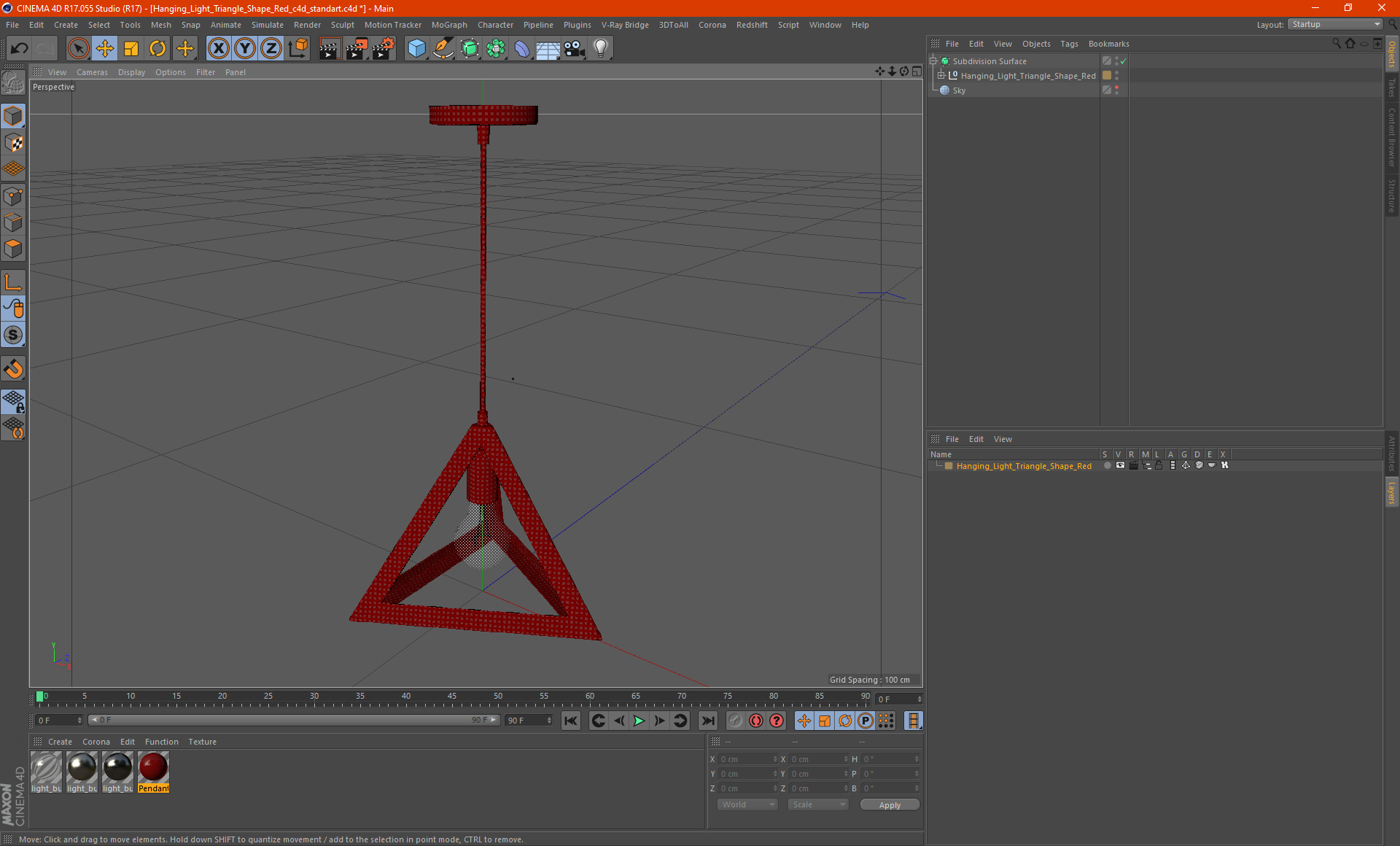Open the MoGraph menu
This screenshot has width=1400, height=846.
[x=448, y=25]
